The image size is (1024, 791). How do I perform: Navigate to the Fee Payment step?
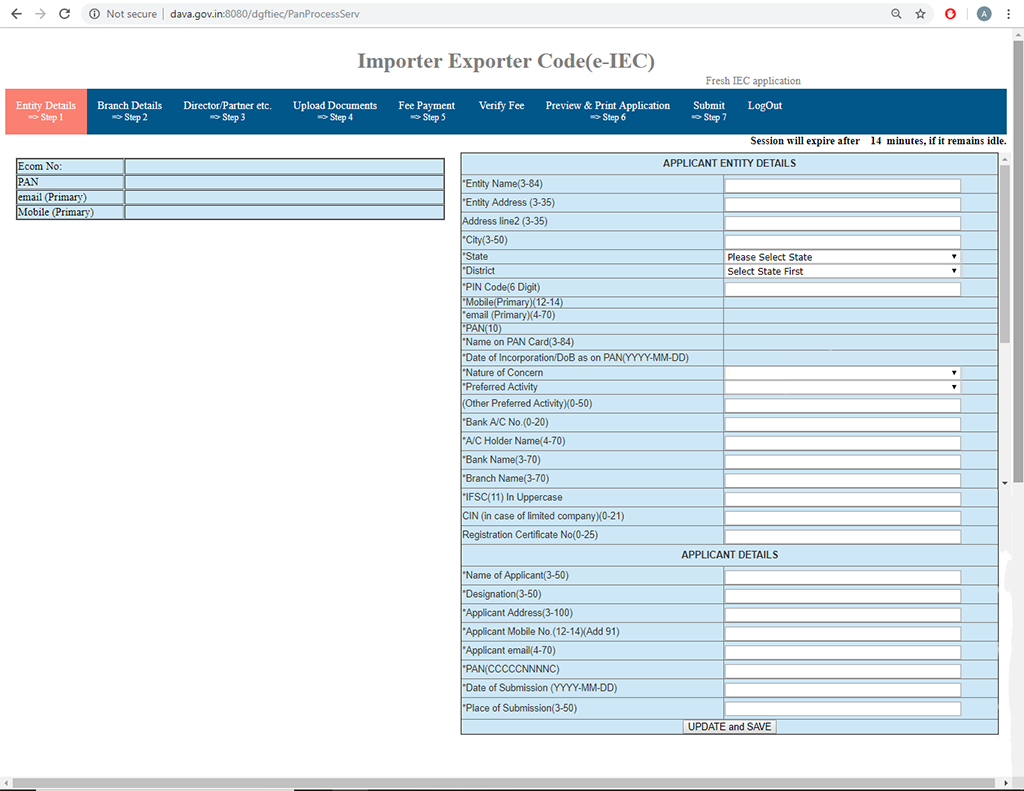point(426,111)
